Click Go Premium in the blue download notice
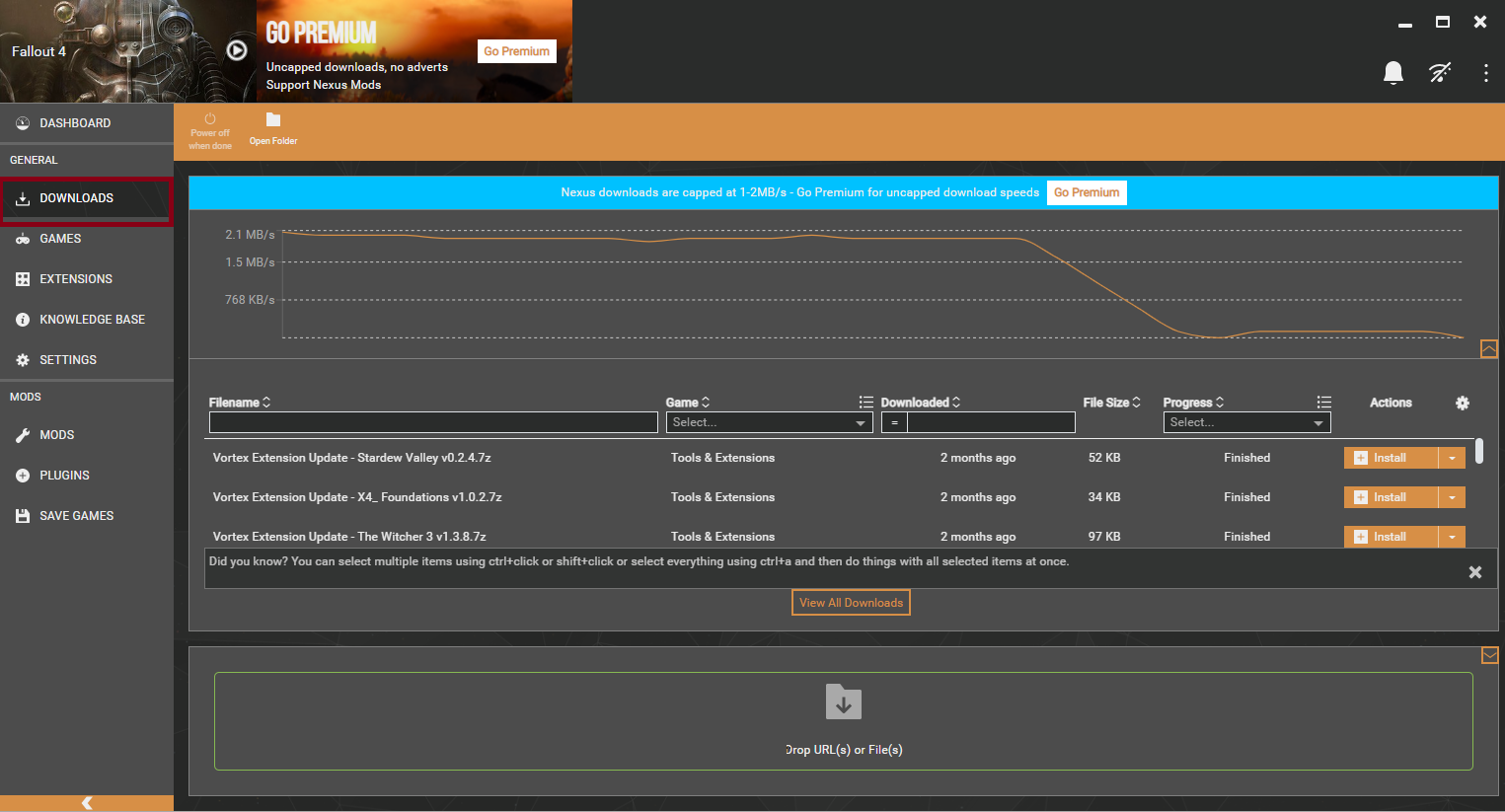 tap(1087, 192)
